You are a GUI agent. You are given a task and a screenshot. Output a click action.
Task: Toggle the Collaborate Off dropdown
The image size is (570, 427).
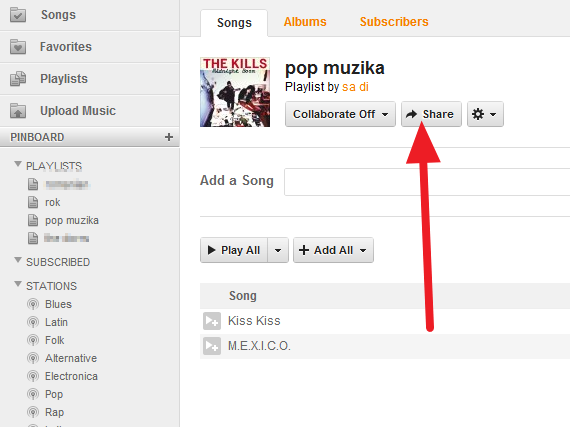pos(340,114)
